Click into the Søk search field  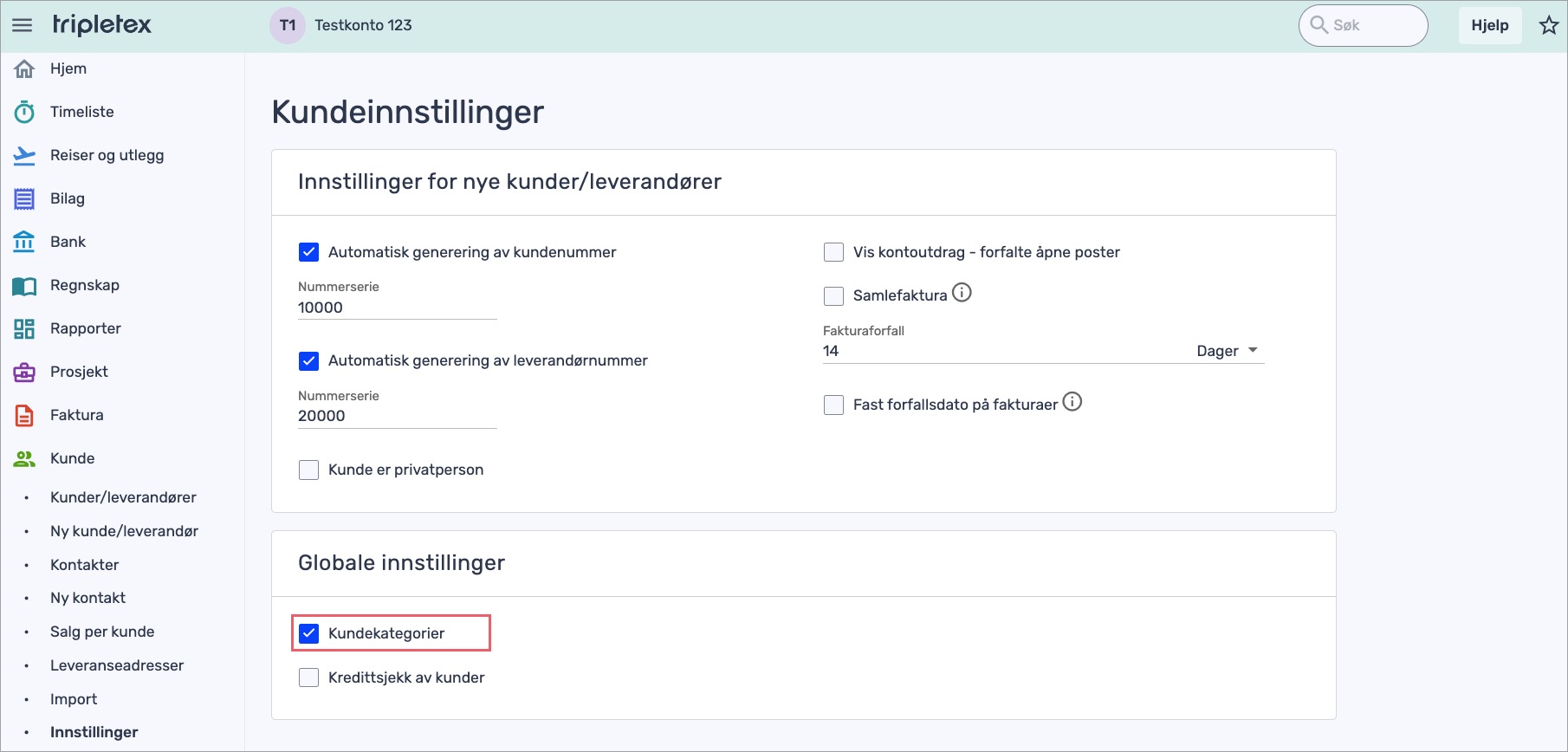point(1364,25)
